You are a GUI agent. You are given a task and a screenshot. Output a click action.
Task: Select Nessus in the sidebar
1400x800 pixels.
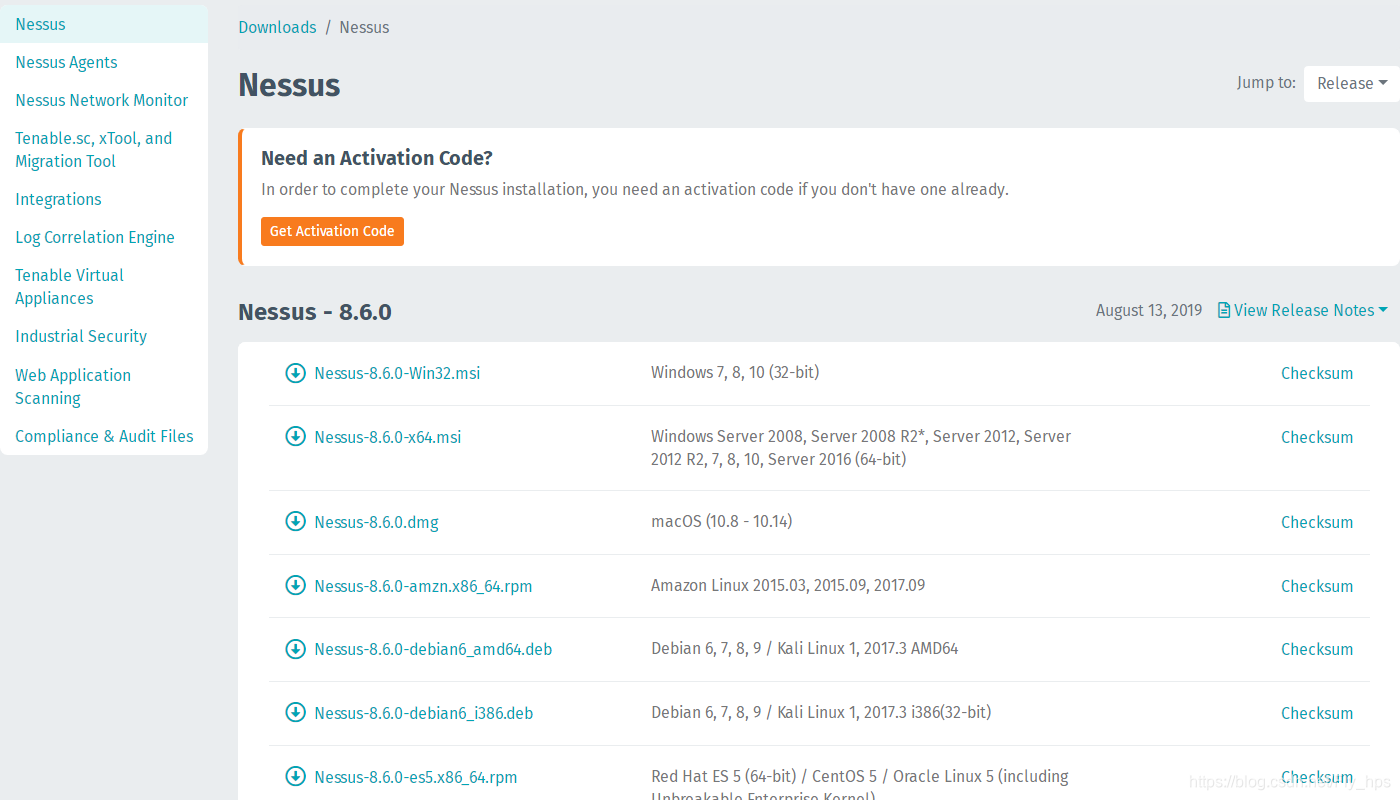pyautogui.click(x=104, y=24)
